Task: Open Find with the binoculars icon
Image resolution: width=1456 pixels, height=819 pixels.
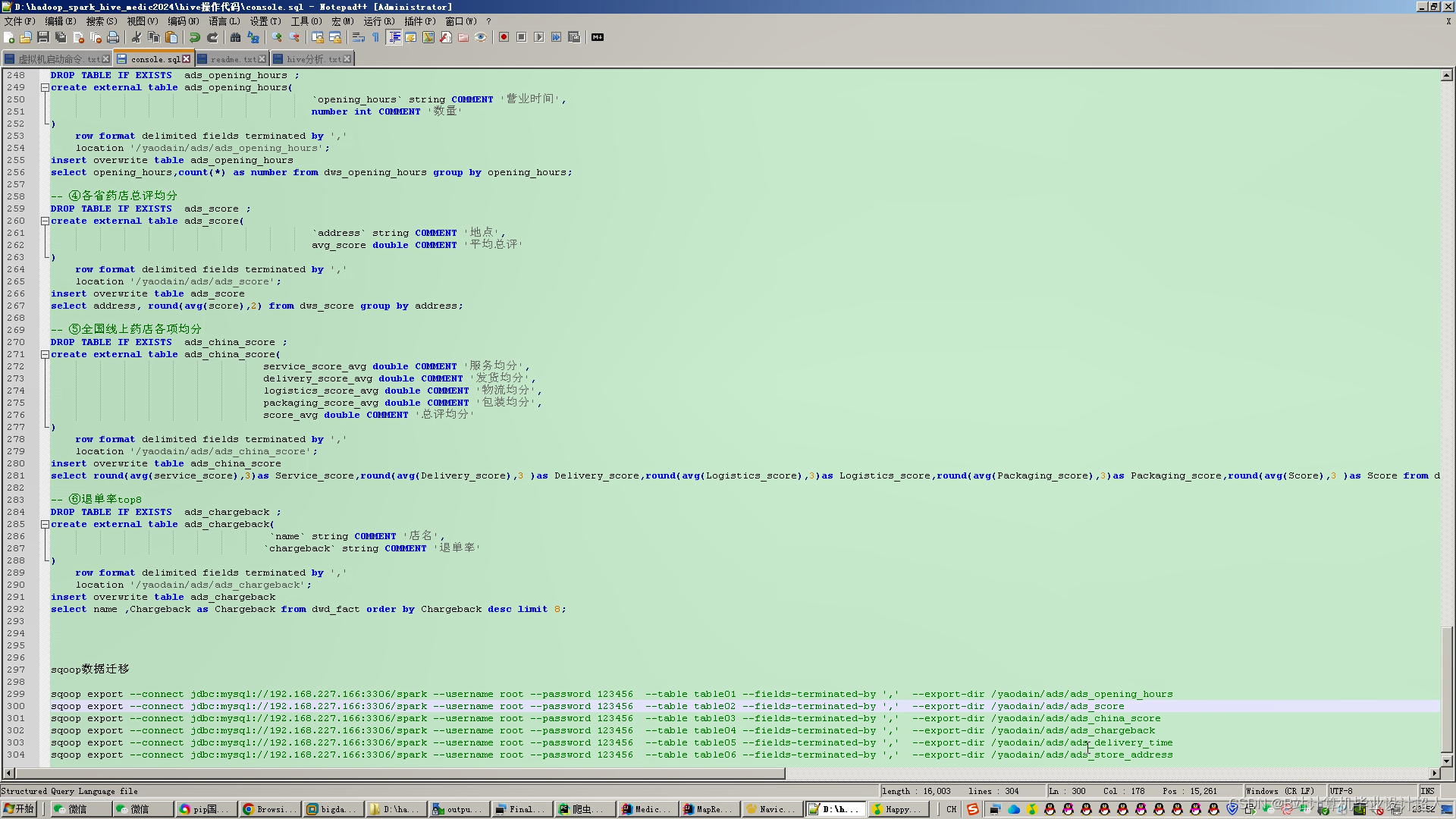Action: (x=235, y=37)
